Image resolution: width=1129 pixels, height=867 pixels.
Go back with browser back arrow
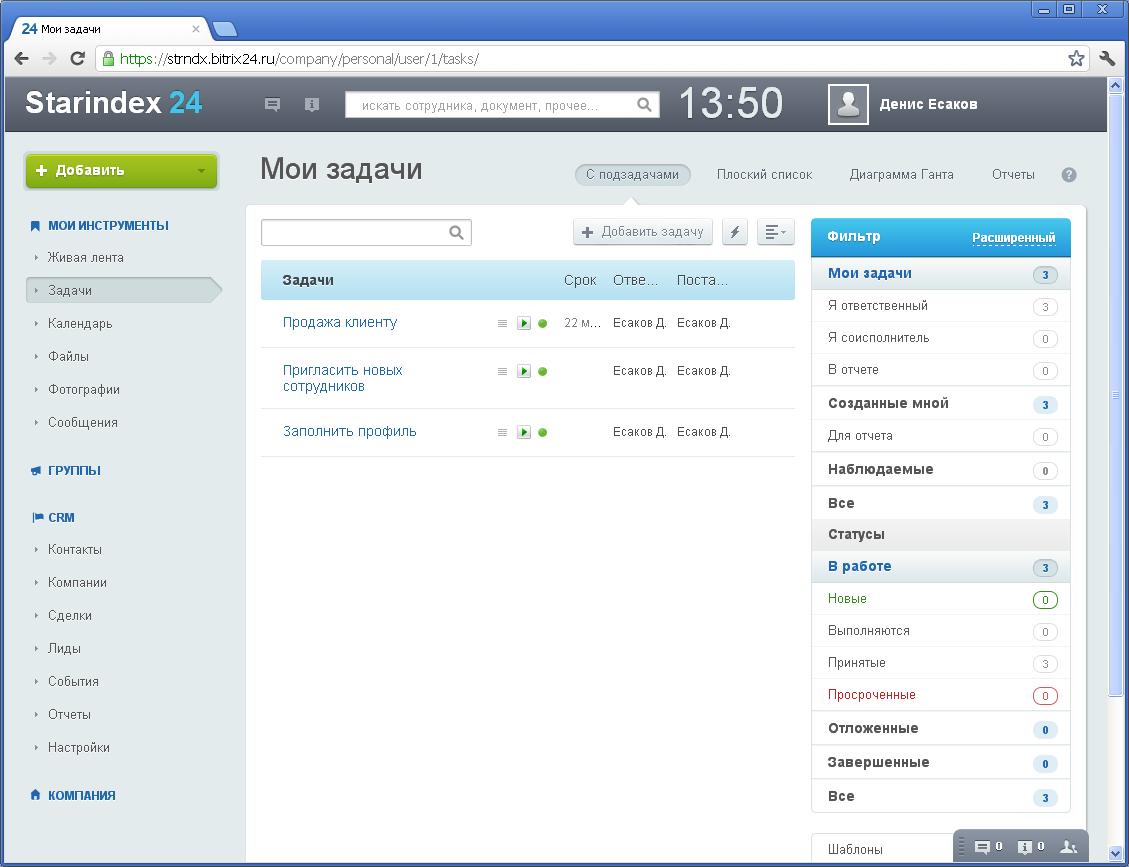22,58
